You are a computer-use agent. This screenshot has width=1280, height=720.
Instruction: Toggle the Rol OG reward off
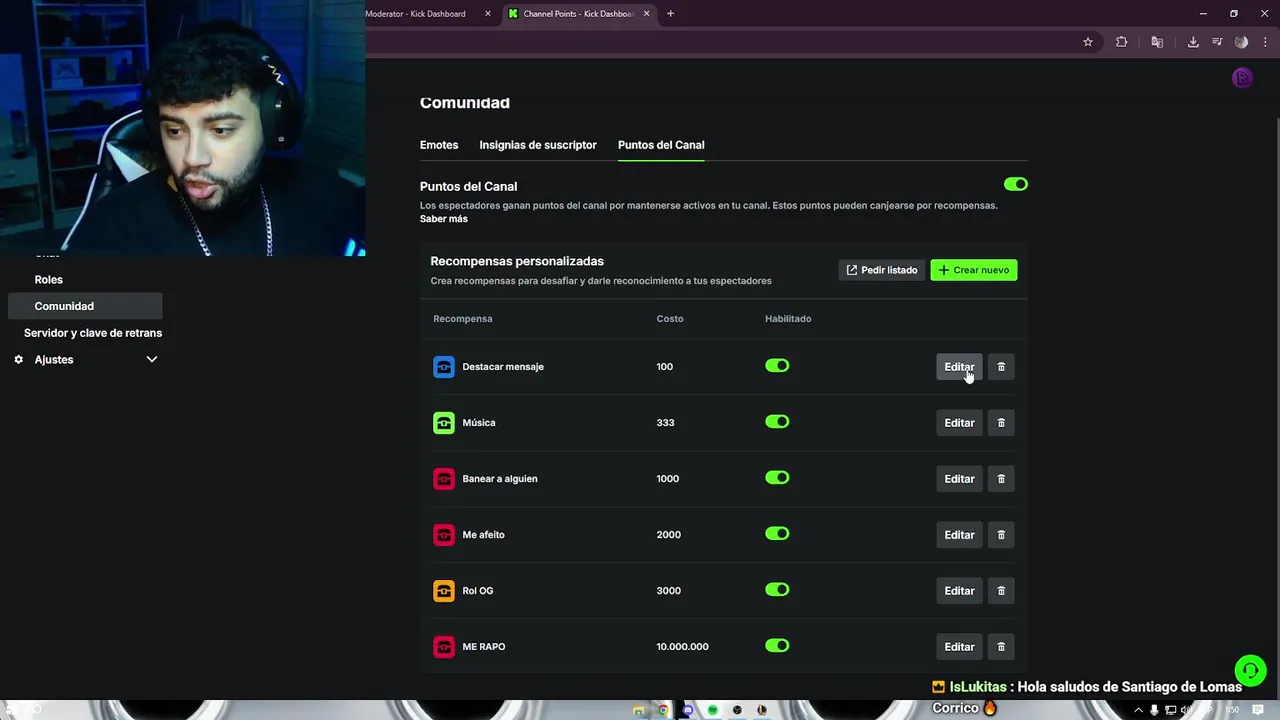tap(777, 590)
